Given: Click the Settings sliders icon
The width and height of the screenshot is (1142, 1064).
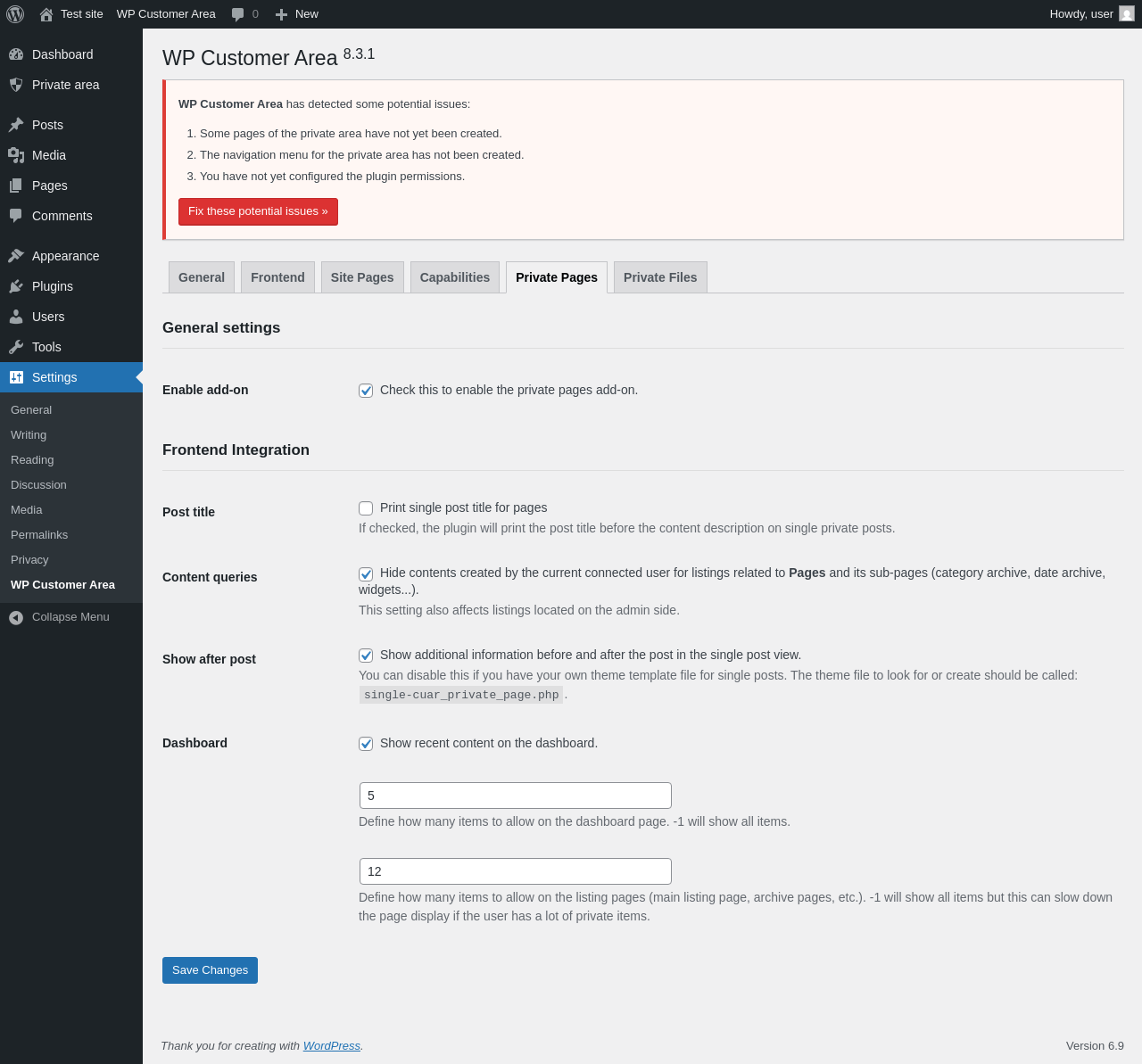Looking at the screenshot, I should pyautogui.click(x=16, y=377).
